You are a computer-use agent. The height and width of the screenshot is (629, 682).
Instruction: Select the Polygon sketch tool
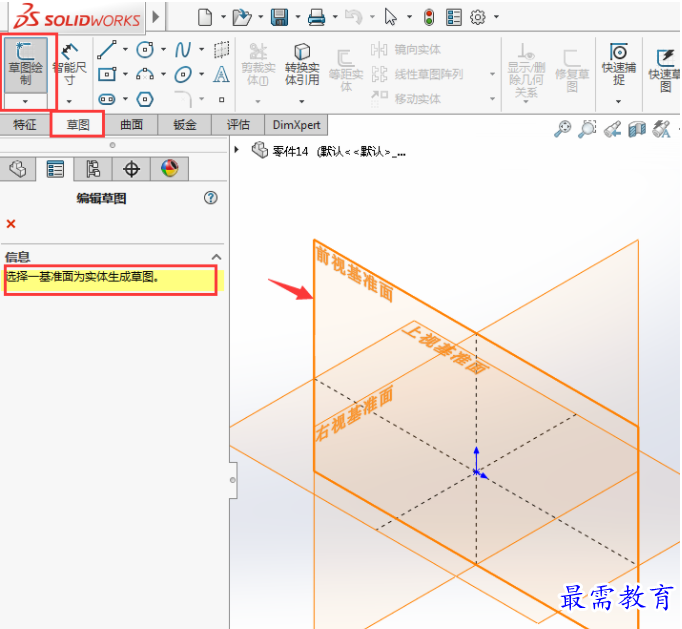(x=145, y=100)
